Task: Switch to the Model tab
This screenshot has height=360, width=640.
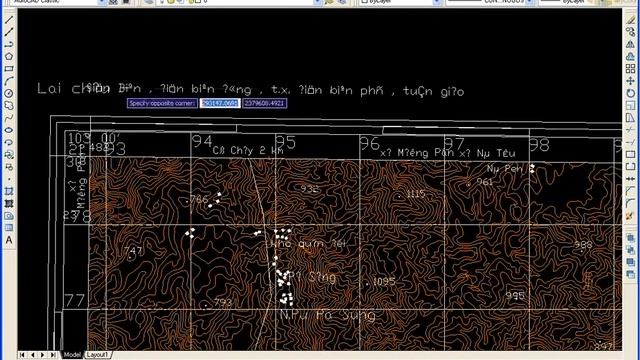Action: click(72, 355)
